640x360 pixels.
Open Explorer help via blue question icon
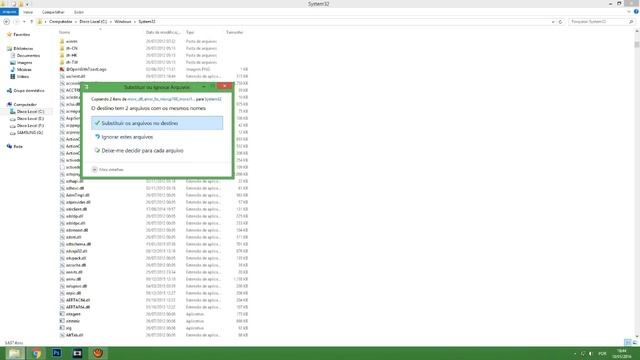[636, 12]
